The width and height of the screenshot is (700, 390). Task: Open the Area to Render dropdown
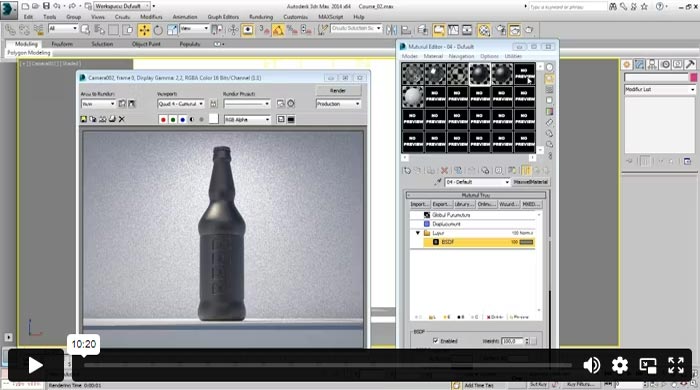98,104
